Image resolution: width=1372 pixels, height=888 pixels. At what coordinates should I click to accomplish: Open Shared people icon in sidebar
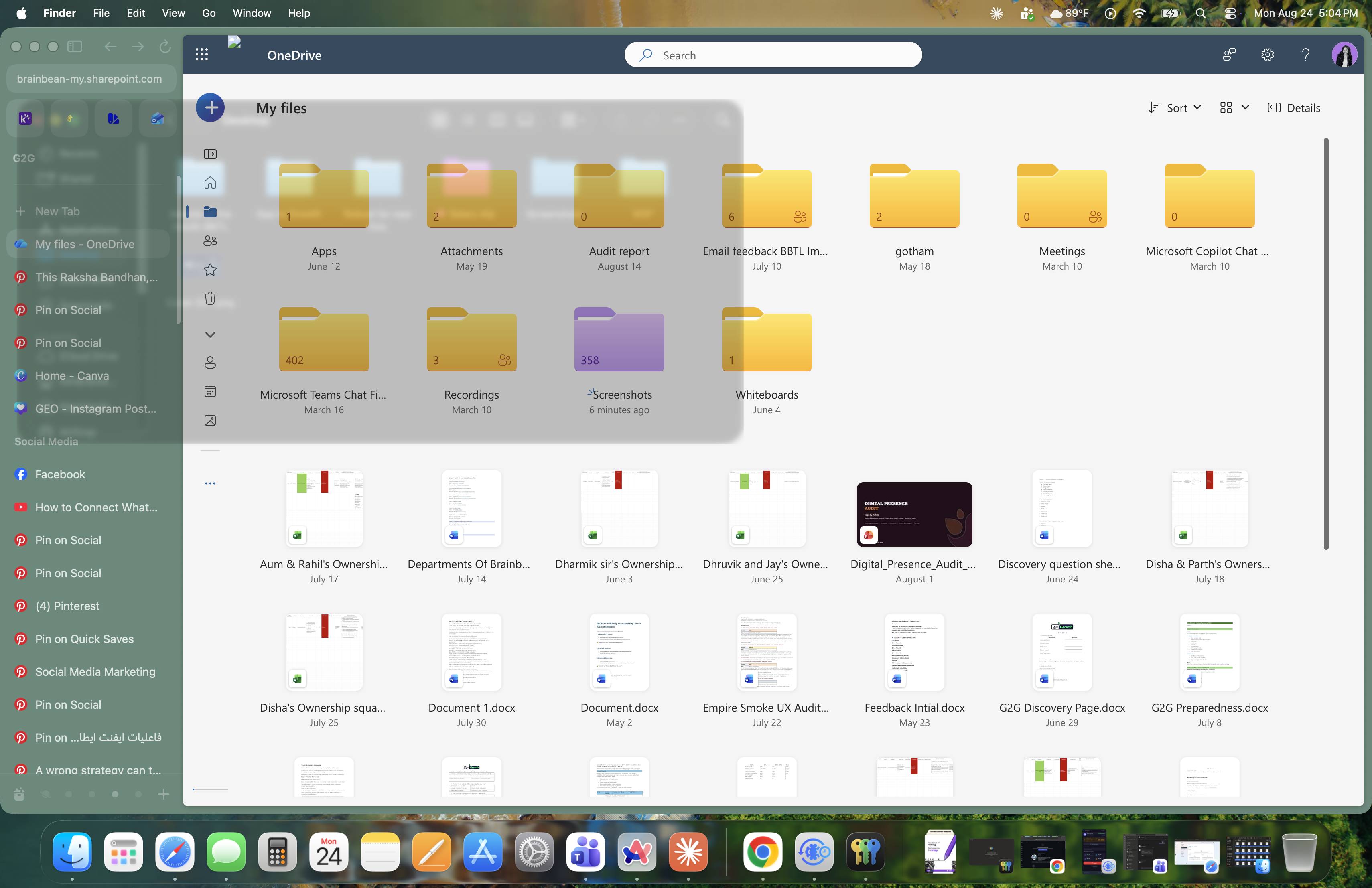coord(210,241)
